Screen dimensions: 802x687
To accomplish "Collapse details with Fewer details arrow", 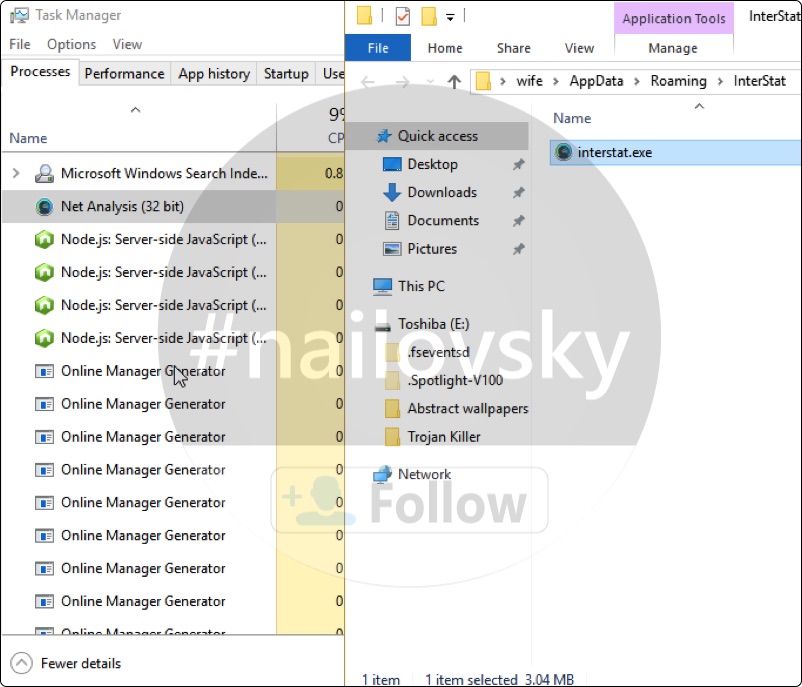I will 21,663.
